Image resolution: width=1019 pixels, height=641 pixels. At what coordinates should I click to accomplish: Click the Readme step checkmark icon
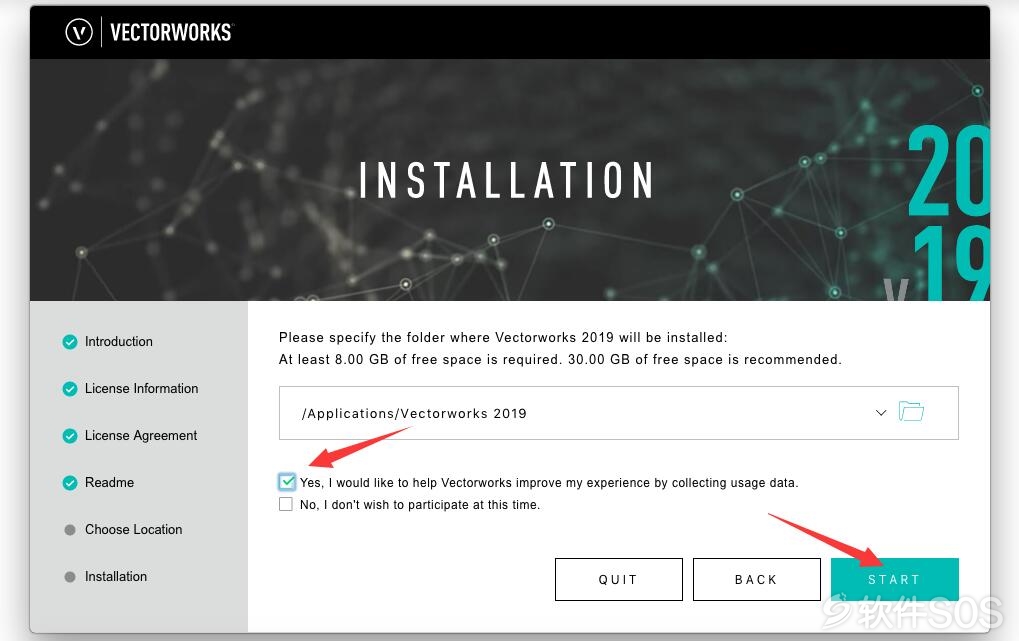70,483
